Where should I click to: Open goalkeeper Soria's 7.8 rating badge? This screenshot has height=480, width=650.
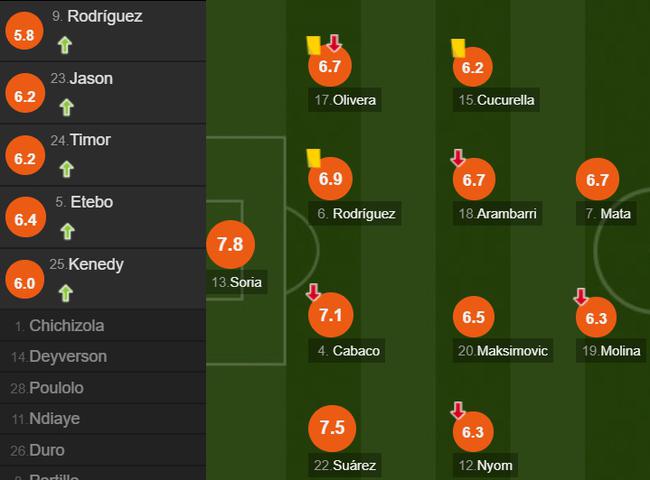click(230, 244)
